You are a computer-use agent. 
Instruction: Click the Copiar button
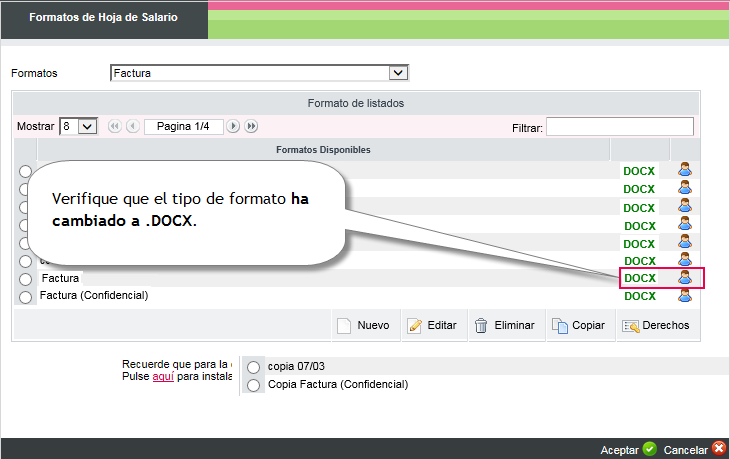[581, 325]
